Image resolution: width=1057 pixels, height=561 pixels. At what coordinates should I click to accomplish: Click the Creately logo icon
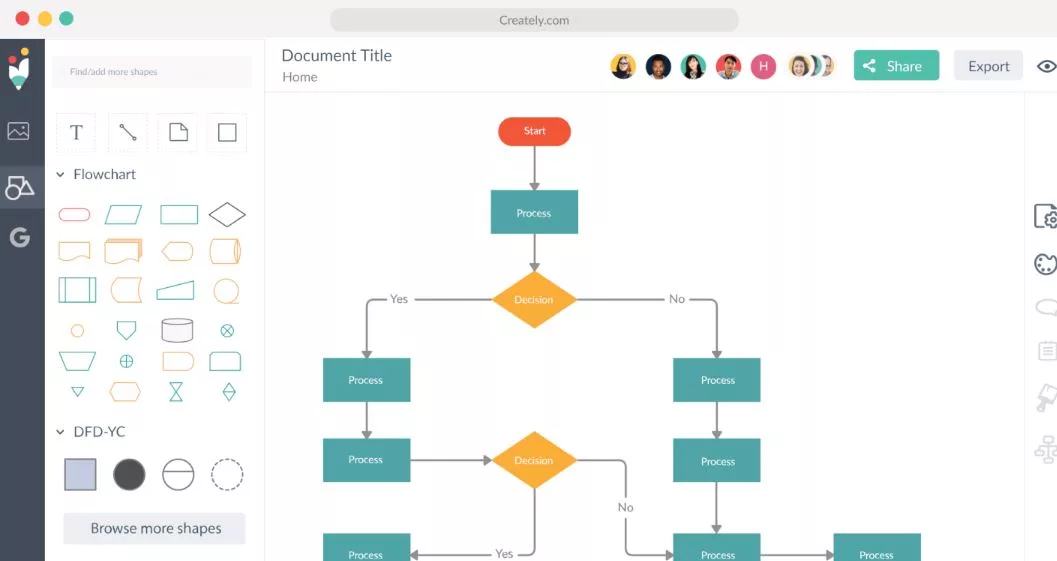[x=19, y=69]
